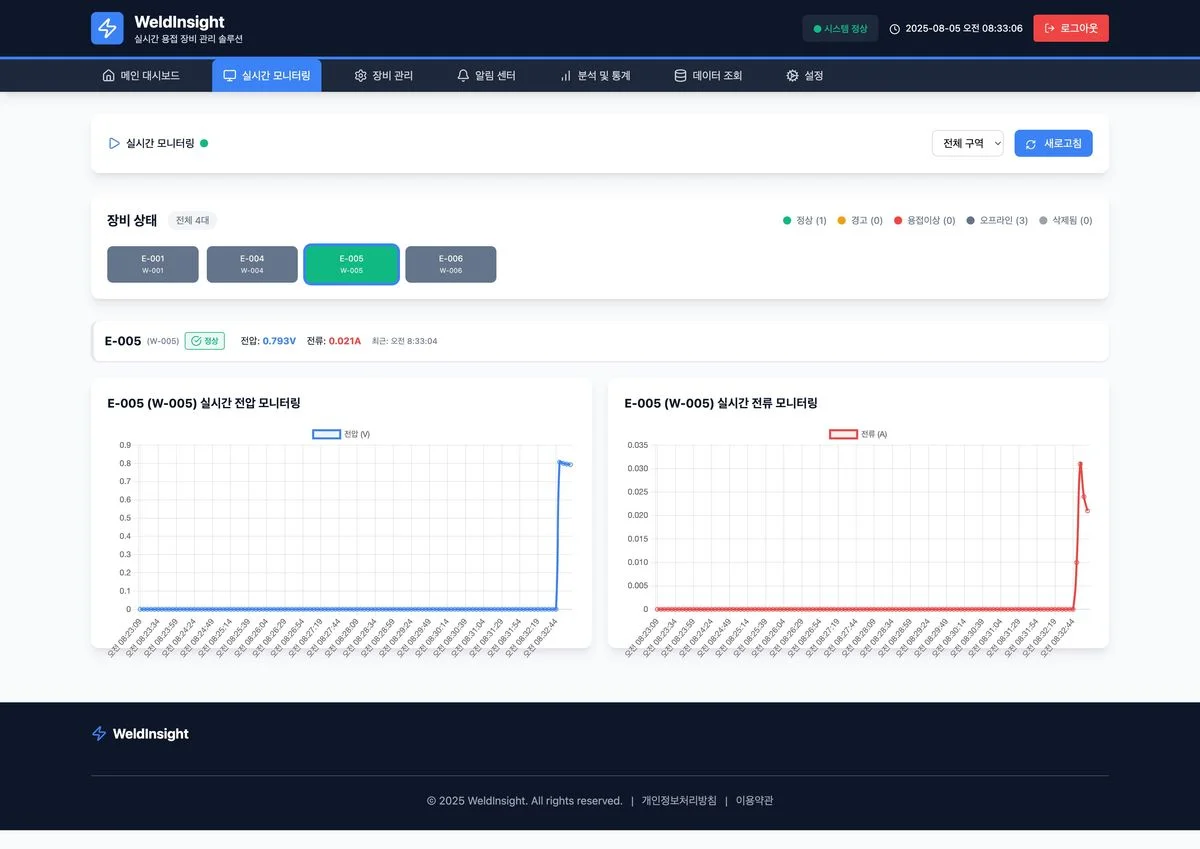Open the 전체 구역 zone dropdown

click(x=967, y=143)
